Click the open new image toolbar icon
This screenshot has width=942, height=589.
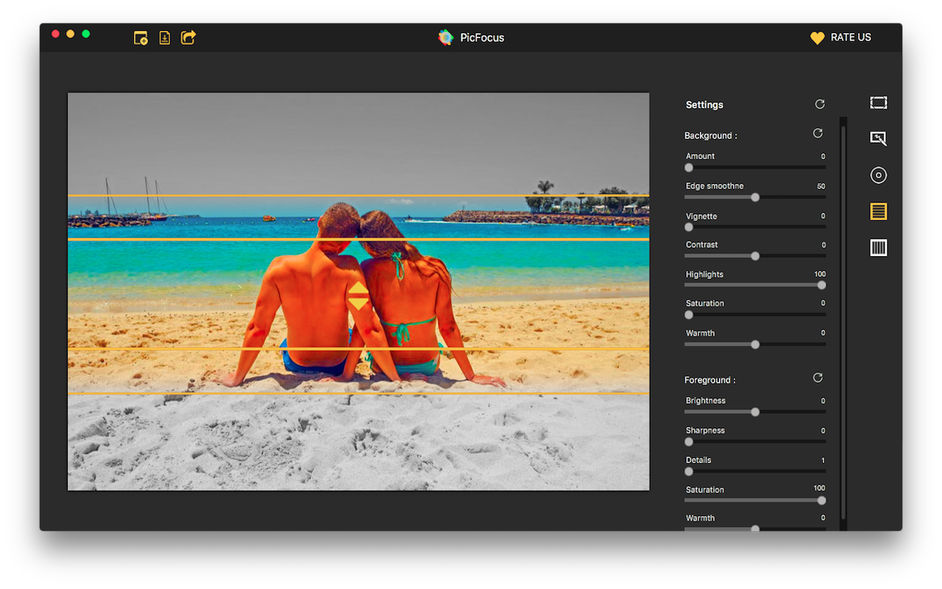click(141, 38)
